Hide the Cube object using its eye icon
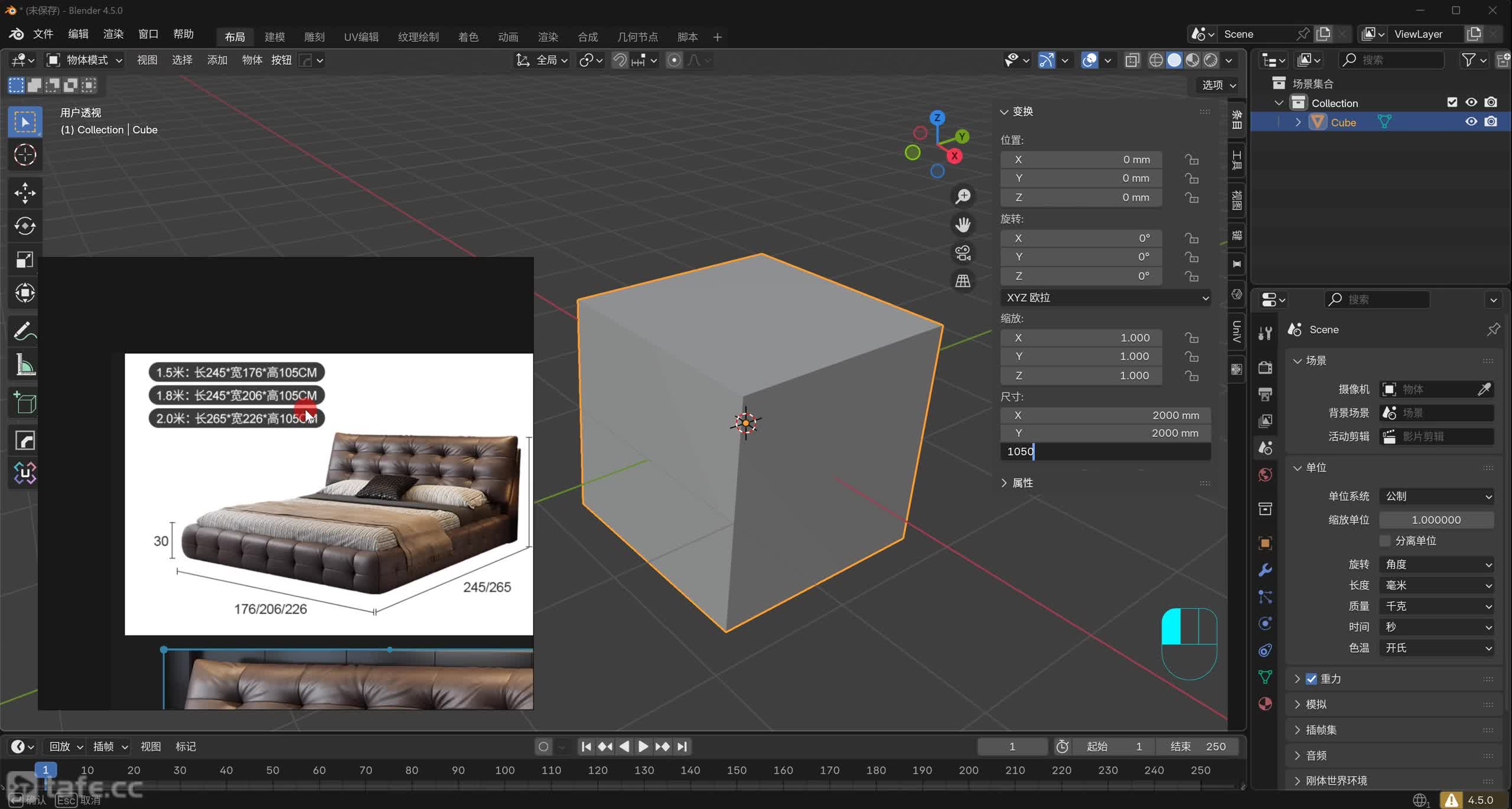 1471,122
